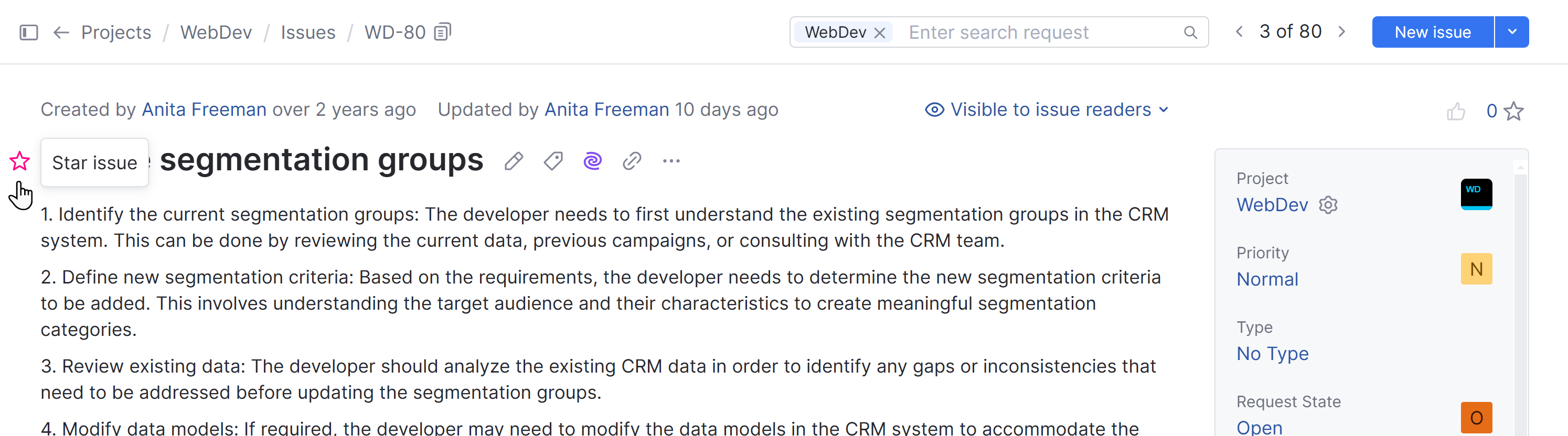Open the Priority Normal field dropdown

point(1267,279)
